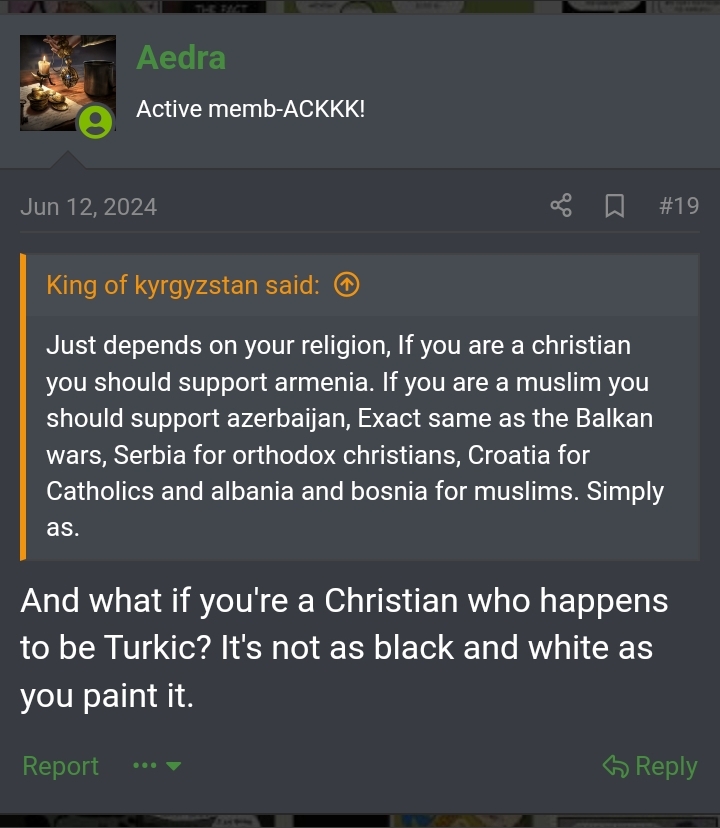Click the dropdown caret beside the dots
The height and width of the screenshot is (828, 720).
click(x=173, y=767)
